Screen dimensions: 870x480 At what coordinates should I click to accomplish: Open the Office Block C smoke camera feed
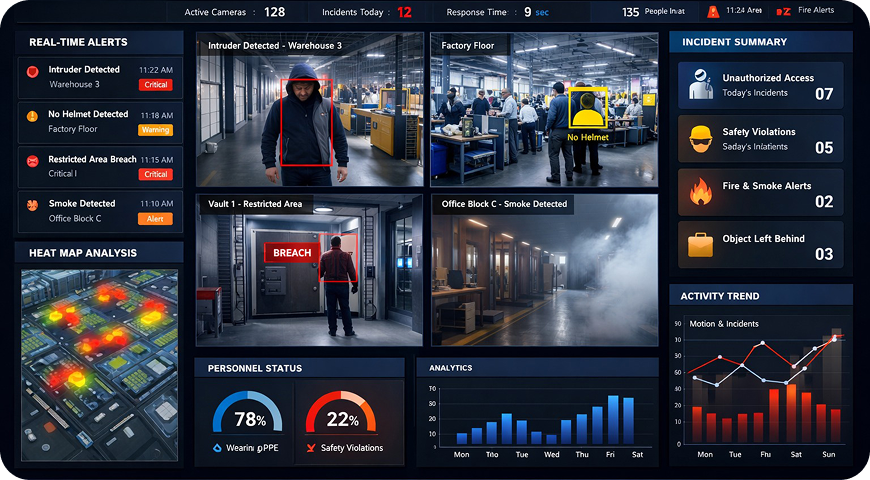click(x=543, y=270)
